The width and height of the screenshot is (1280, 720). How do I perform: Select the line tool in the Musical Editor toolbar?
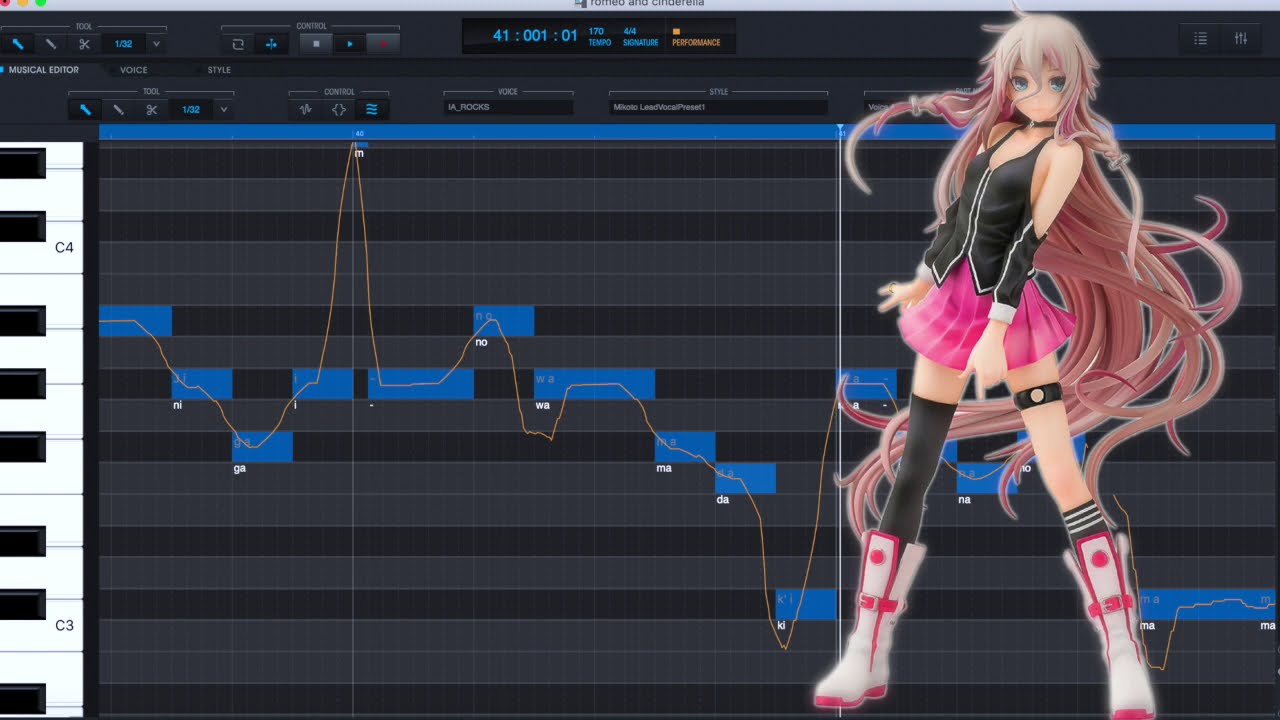[x=118, y=110]
